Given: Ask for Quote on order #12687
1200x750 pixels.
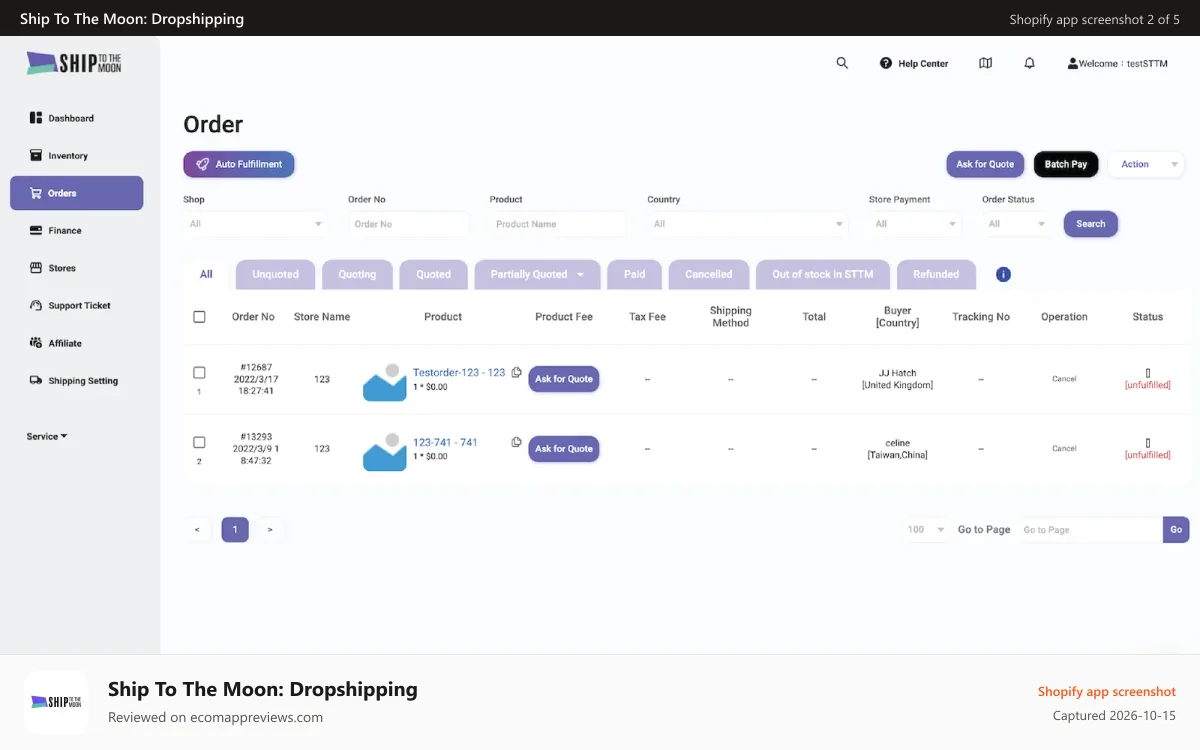Looking at the screenshot, I should (x=564, y=379).
